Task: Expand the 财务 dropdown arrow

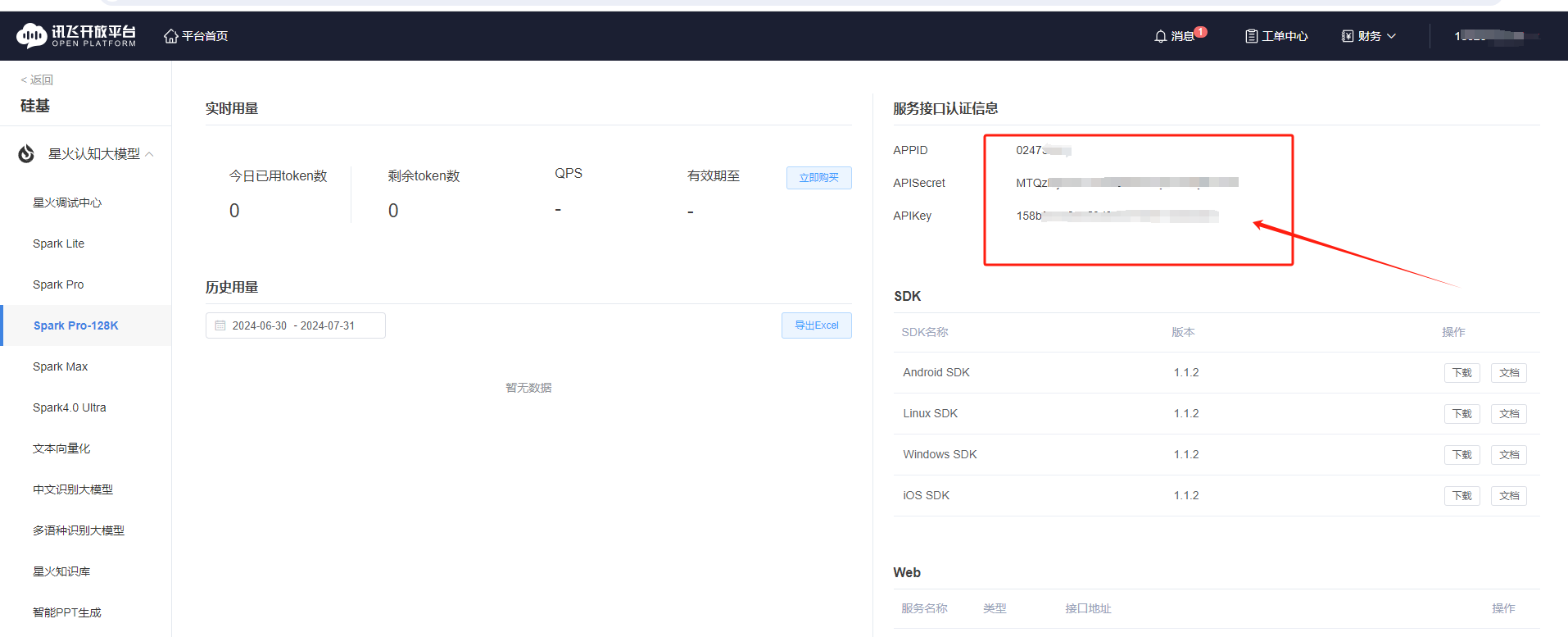Action: coord(1391,36)
